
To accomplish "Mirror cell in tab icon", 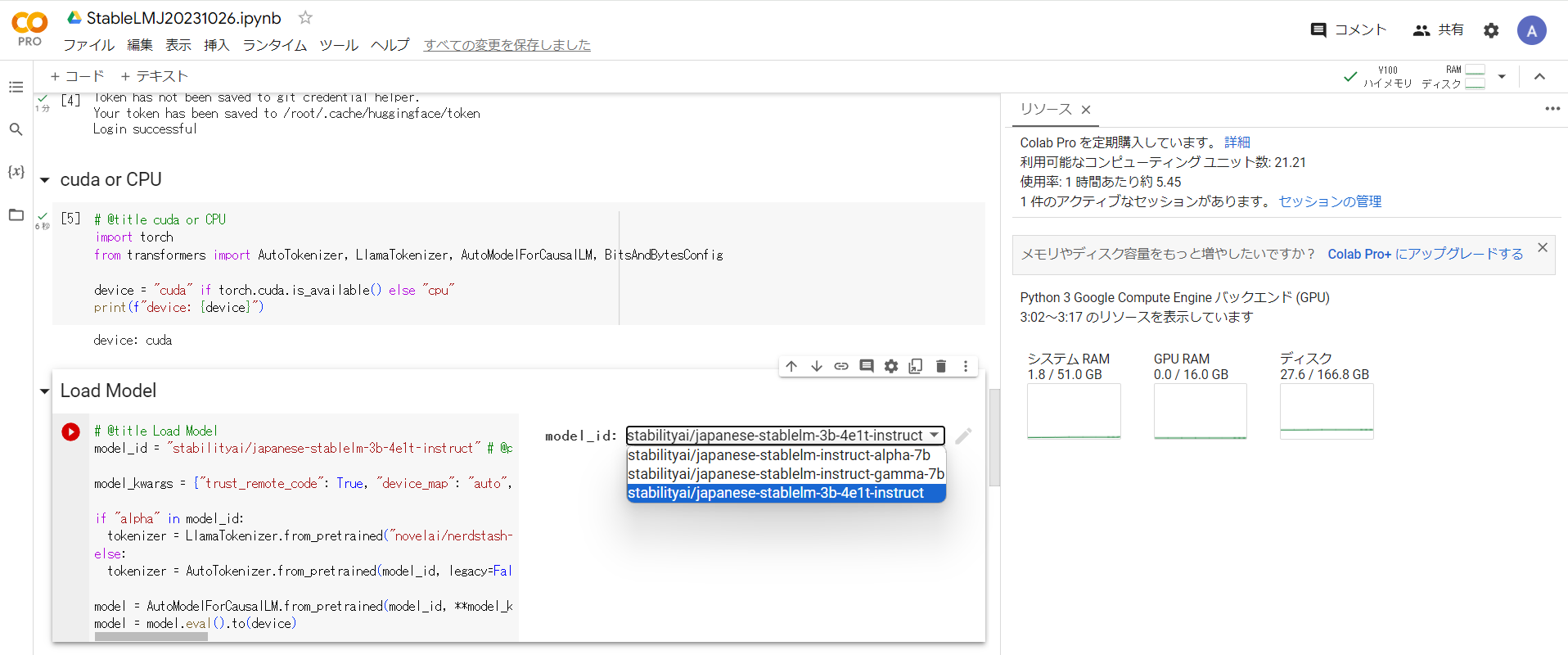I will point(916,366).
